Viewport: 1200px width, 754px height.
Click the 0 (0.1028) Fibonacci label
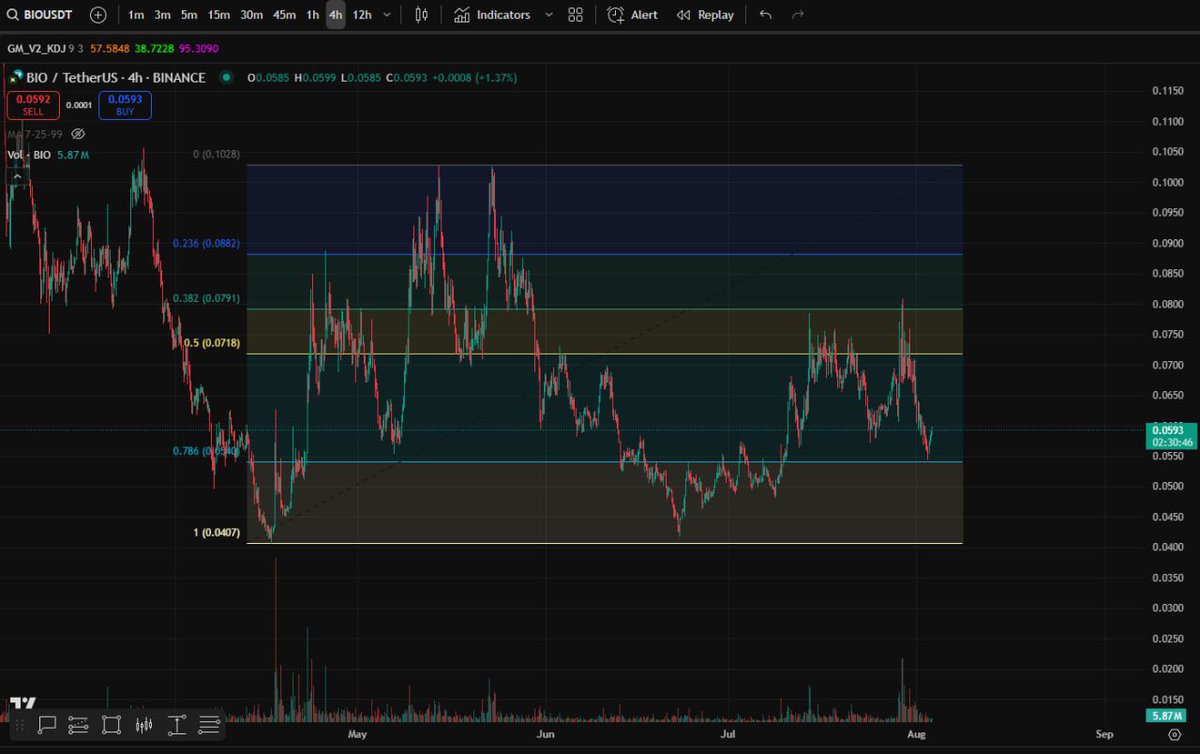click(216, 155)
